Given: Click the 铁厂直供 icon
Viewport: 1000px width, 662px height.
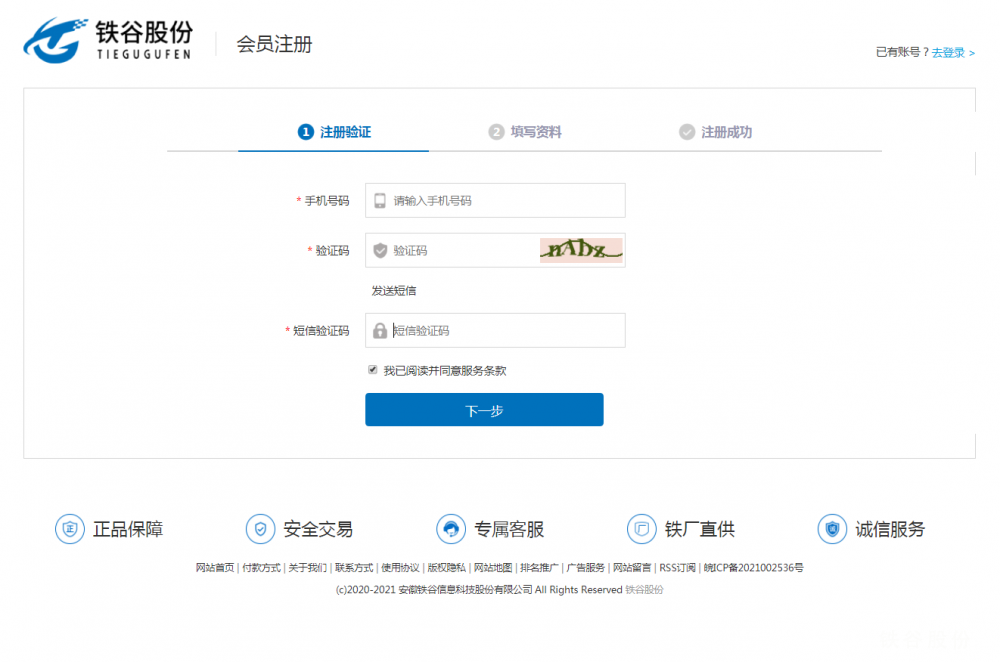Looking at the screenshot, I should (x=642, y=529).
